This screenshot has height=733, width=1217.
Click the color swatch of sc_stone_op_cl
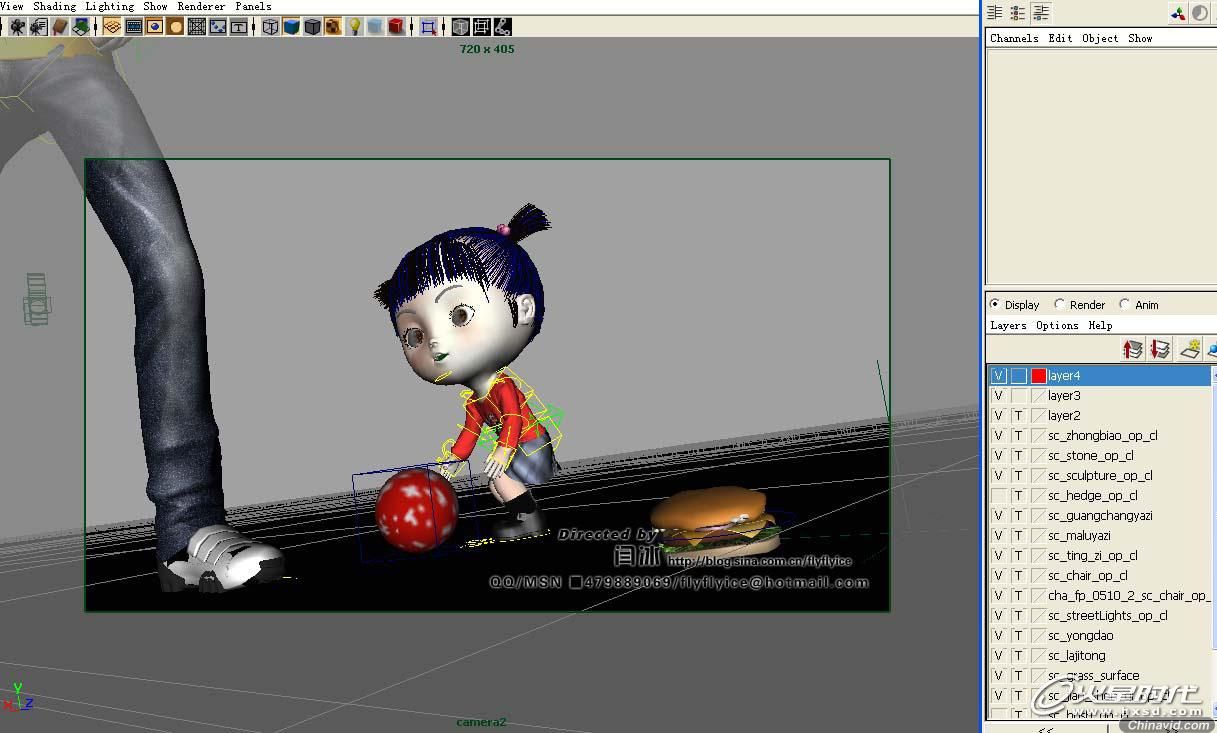pos(1038,456)
